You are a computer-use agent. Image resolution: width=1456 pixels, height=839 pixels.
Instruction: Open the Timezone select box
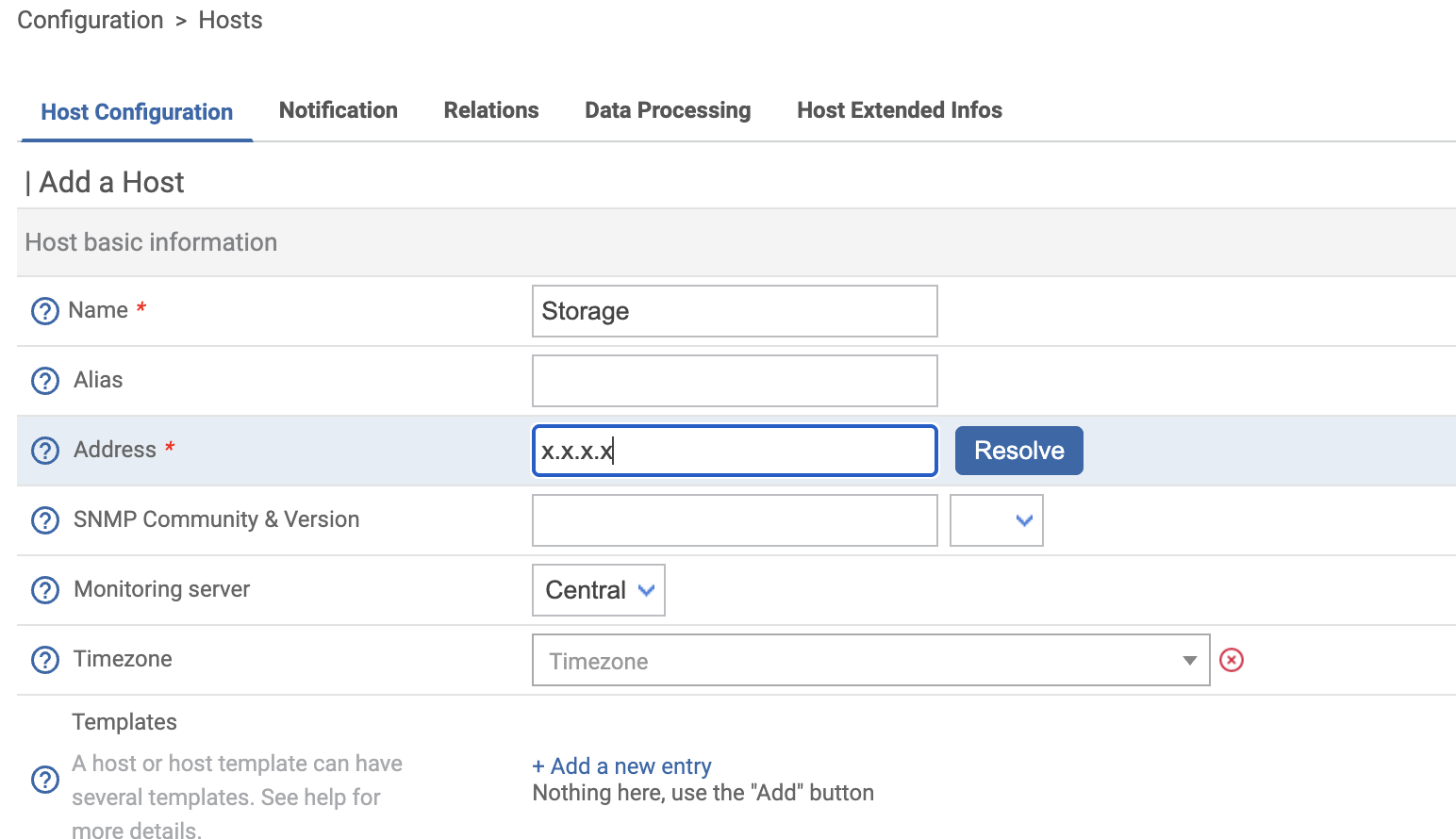[869, 660]
